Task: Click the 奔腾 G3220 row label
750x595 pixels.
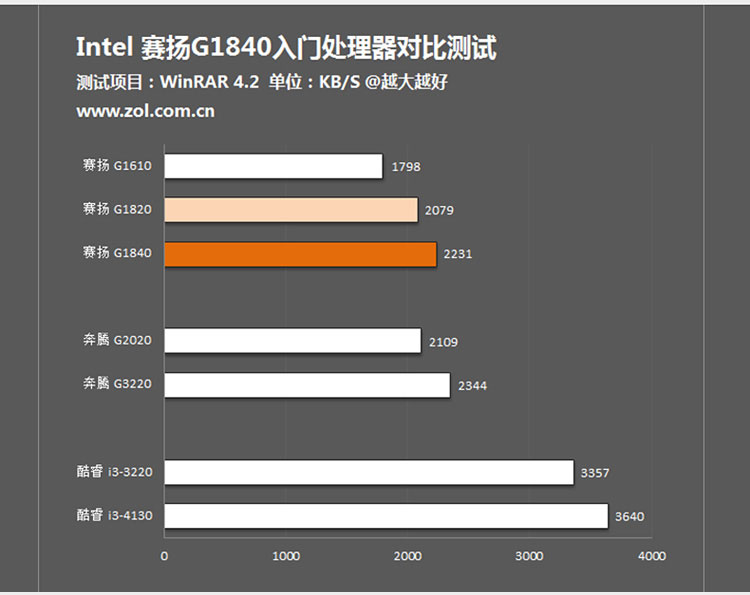Action: (117, 385)
